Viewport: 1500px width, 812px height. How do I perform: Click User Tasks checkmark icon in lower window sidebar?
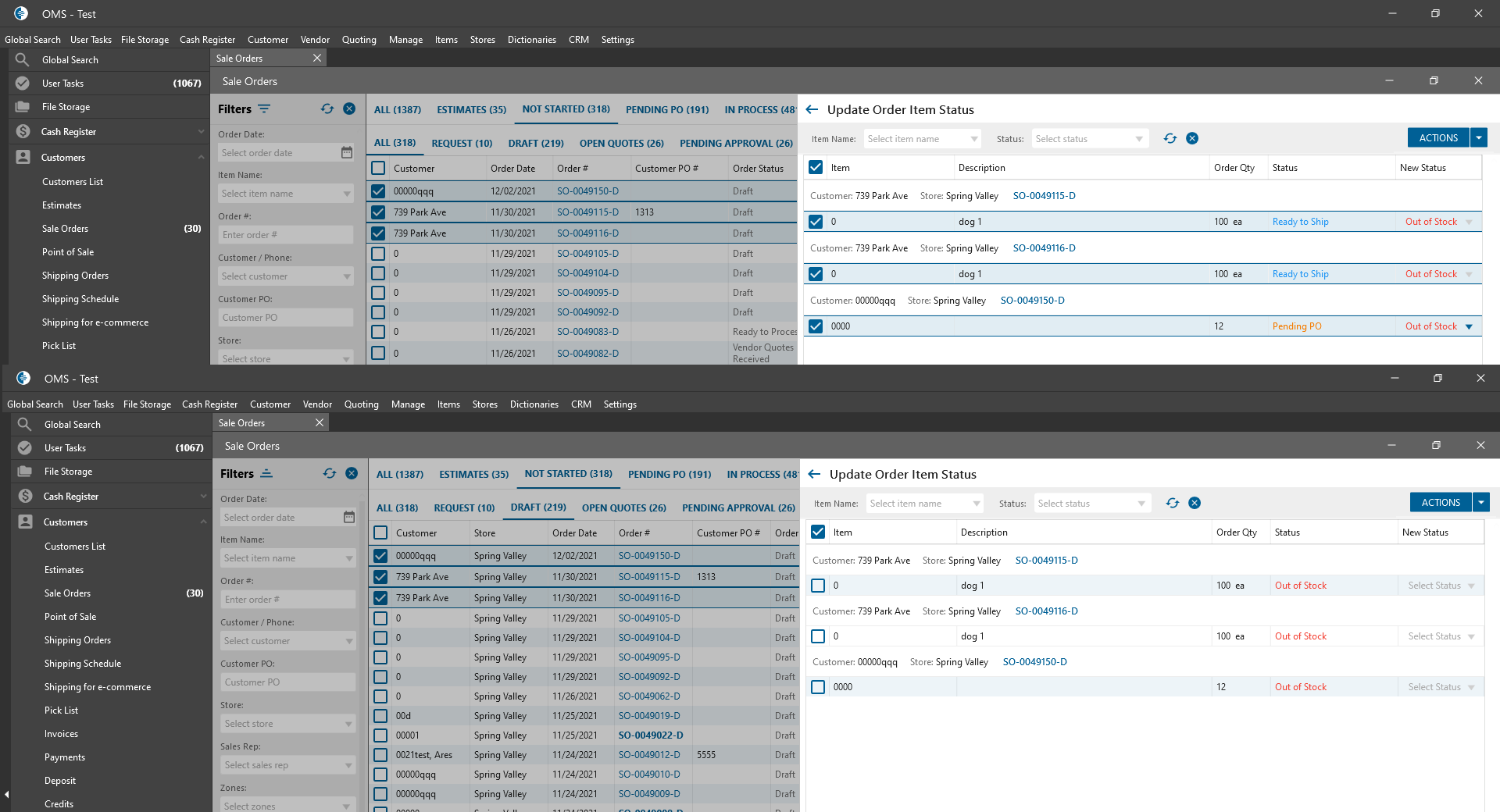tap(25, 447)
